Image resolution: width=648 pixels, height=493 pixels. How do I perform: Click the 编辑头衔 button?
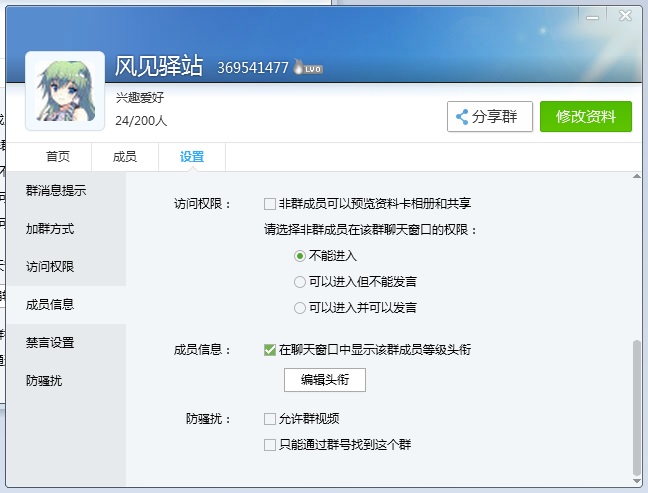click(325, 380)
